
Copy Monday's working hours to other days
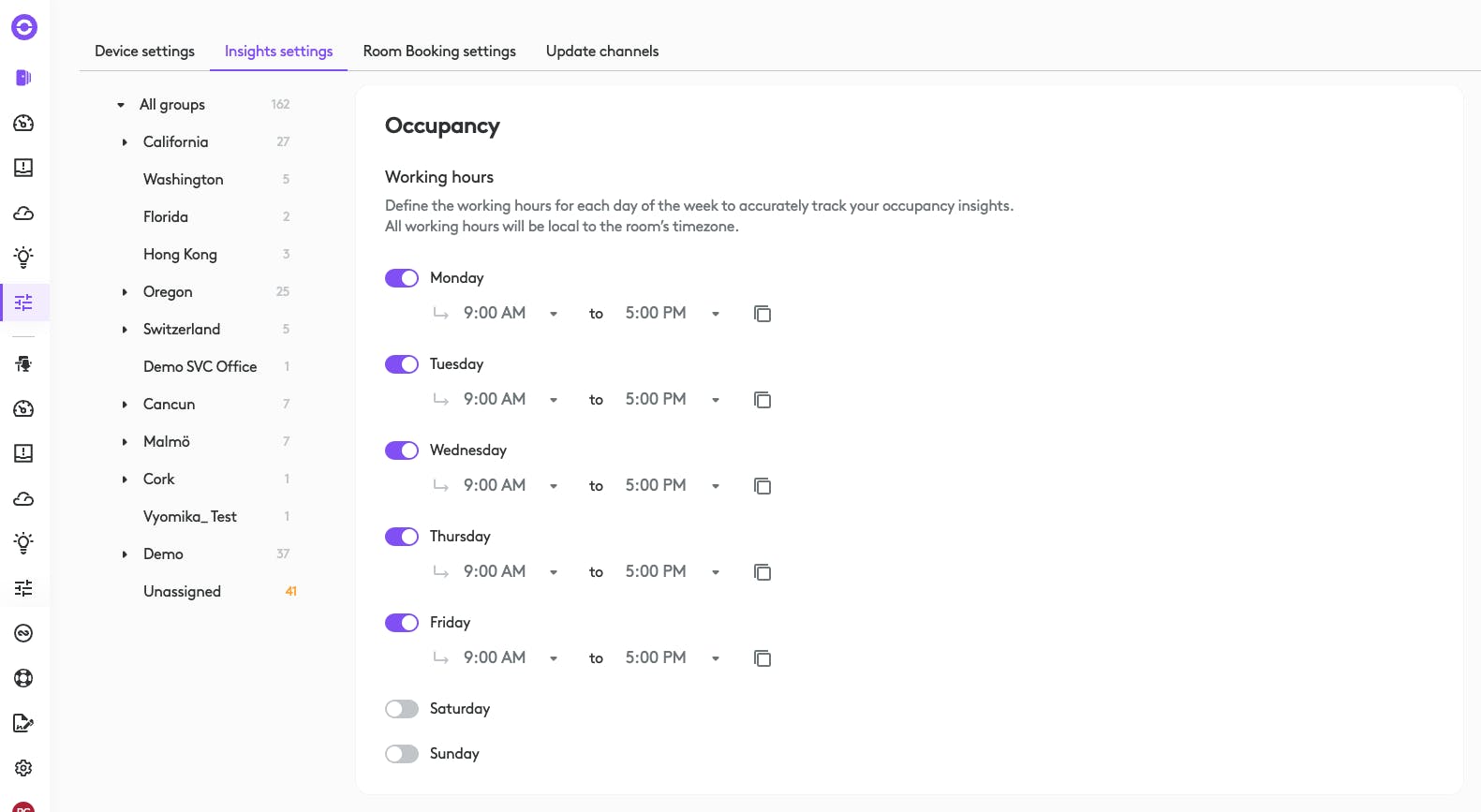coord(763,314)
